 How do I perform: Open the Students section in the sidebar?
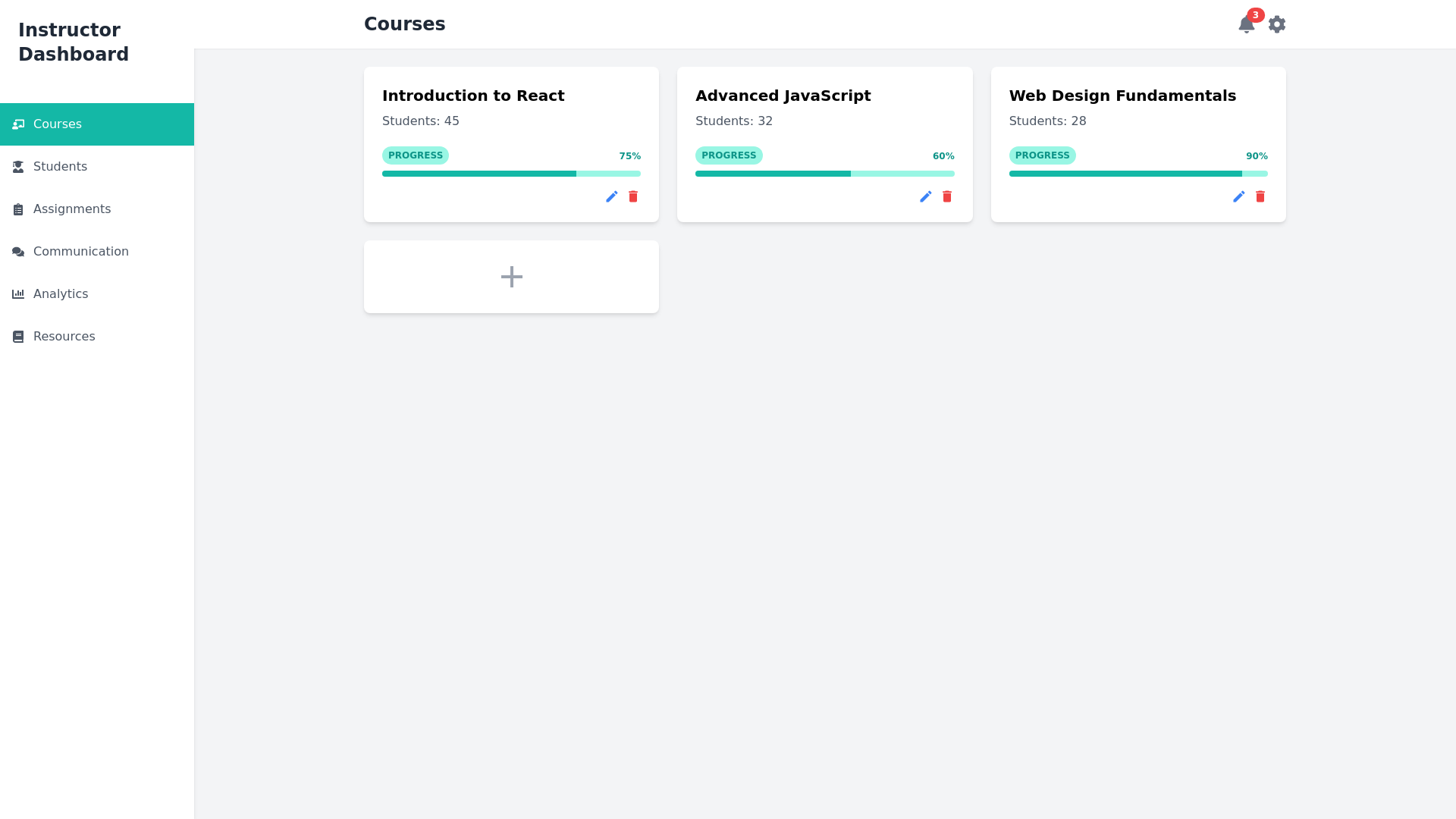(60, 166)
